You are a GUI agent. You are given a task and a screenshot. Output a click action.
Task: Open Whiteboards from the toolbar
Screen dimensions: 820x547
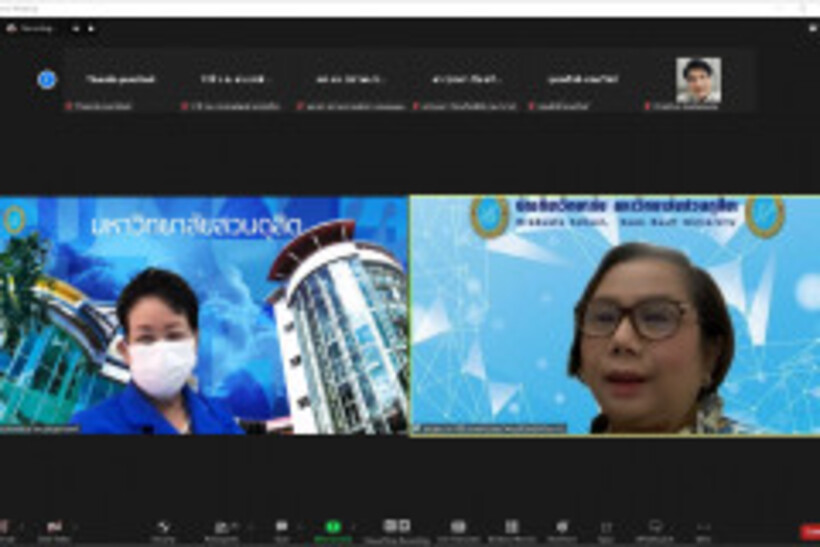[x=655, y=530]
